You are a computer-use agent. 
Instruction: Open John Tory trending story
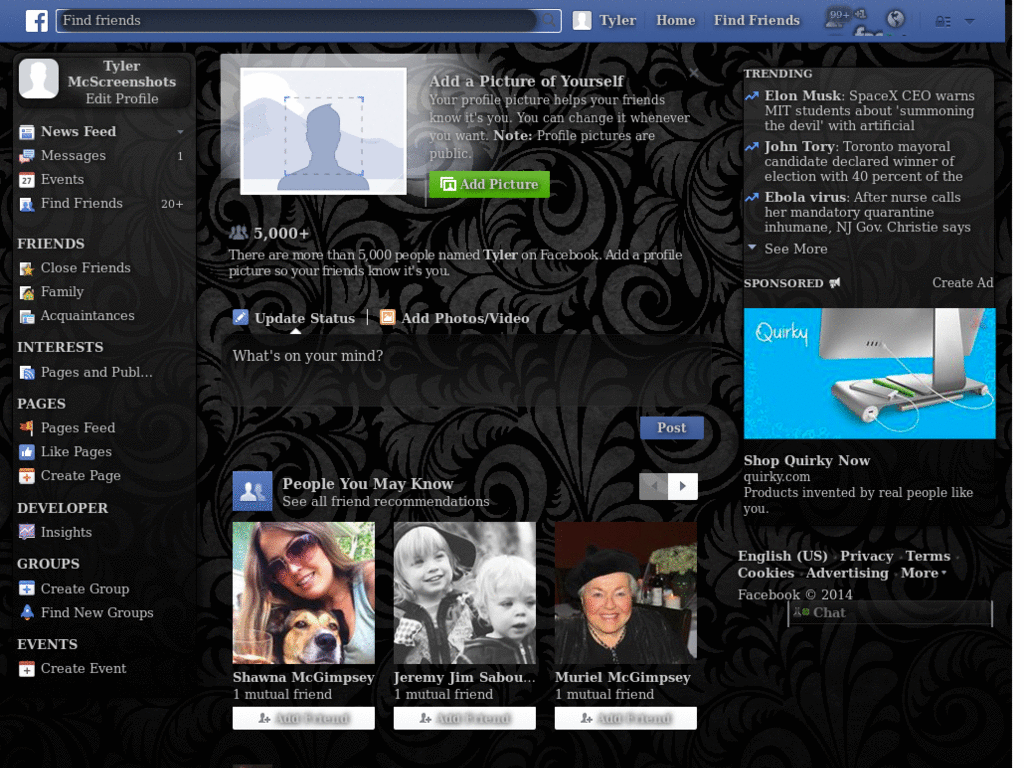click(x=863, y=161)
